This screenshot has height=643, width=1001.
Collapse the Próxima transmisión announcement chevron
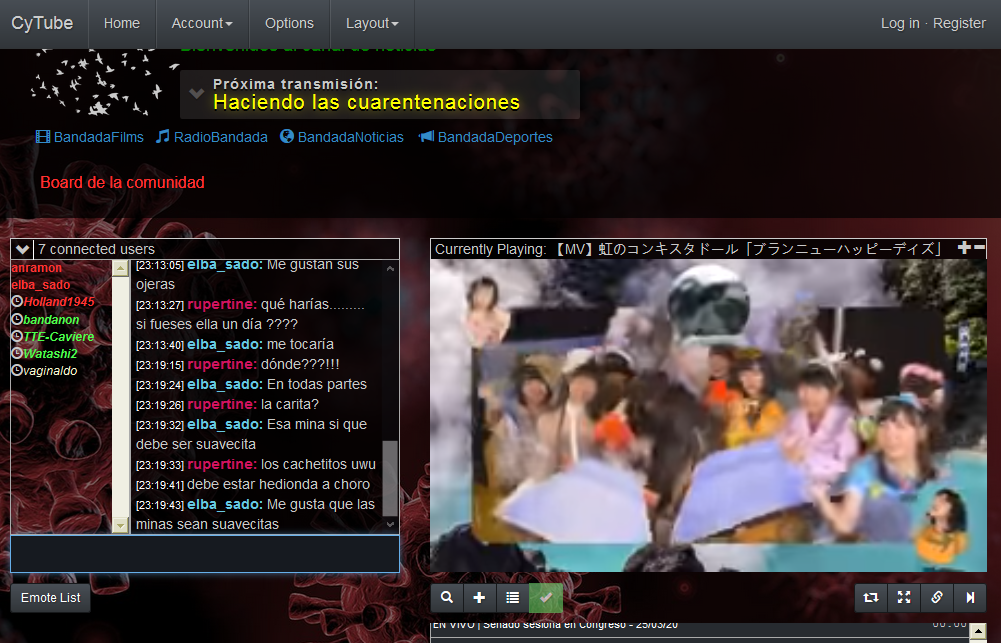[x=197, y=93]
